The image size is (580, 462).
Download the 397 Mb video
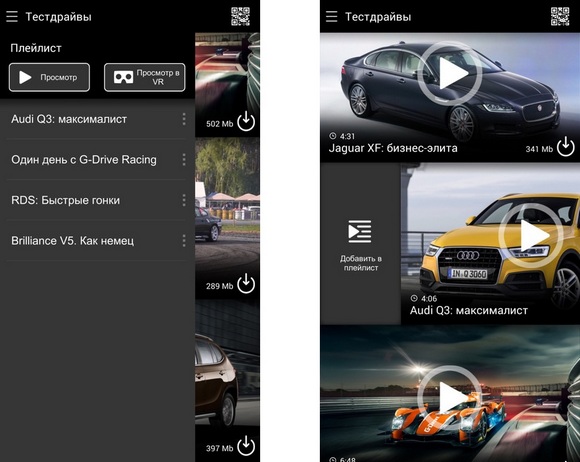(246, 446)
